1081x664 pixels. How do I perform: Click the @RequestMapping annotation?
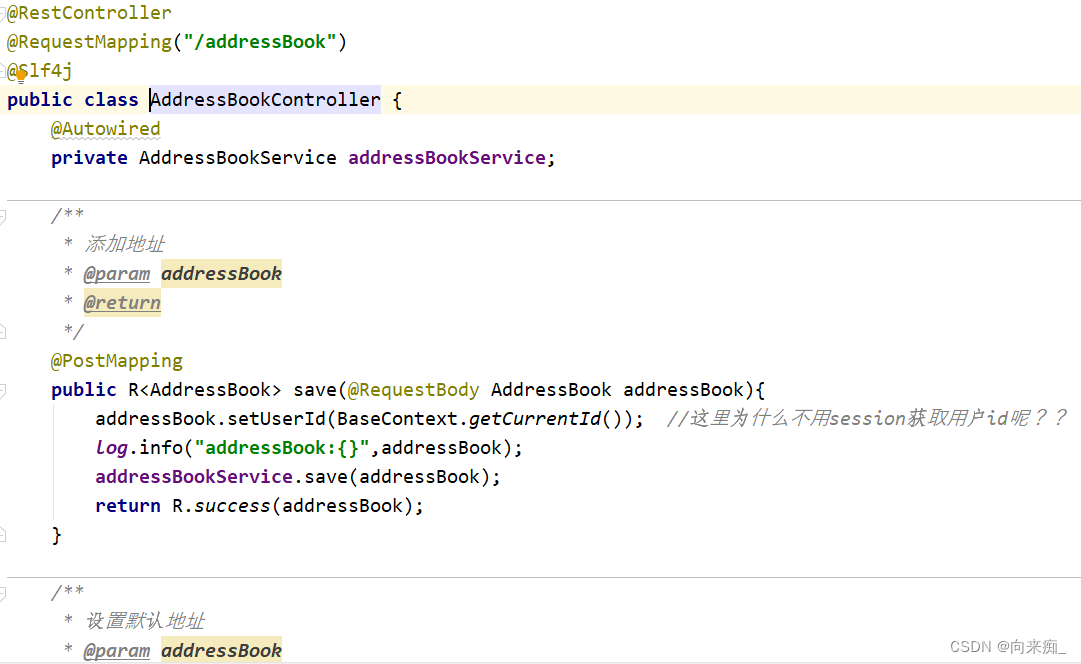click(89, 42)
